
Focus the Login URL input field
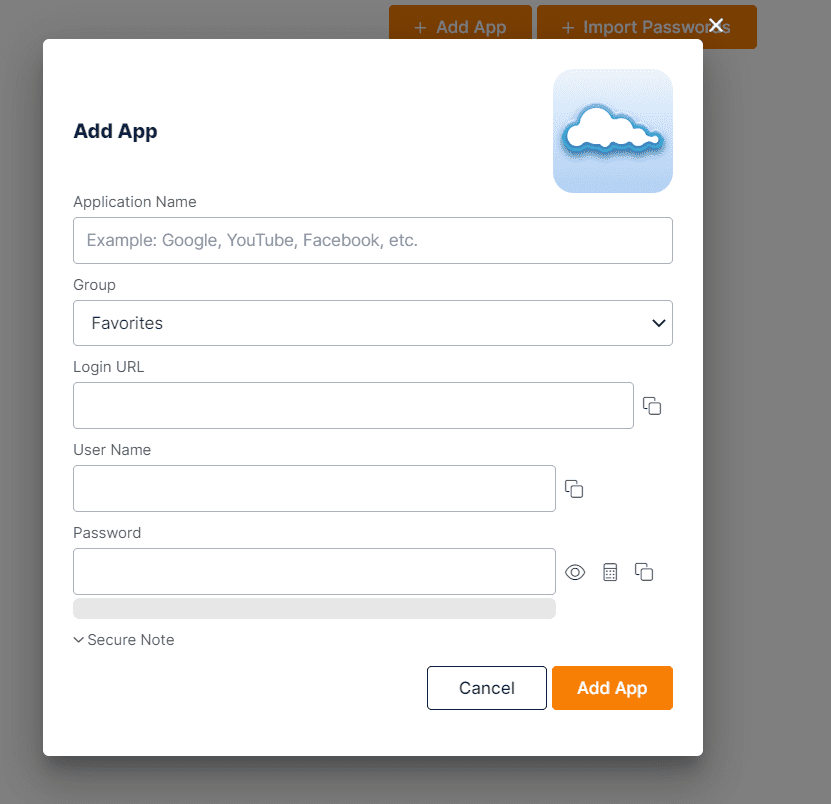[x=353, y=405]
